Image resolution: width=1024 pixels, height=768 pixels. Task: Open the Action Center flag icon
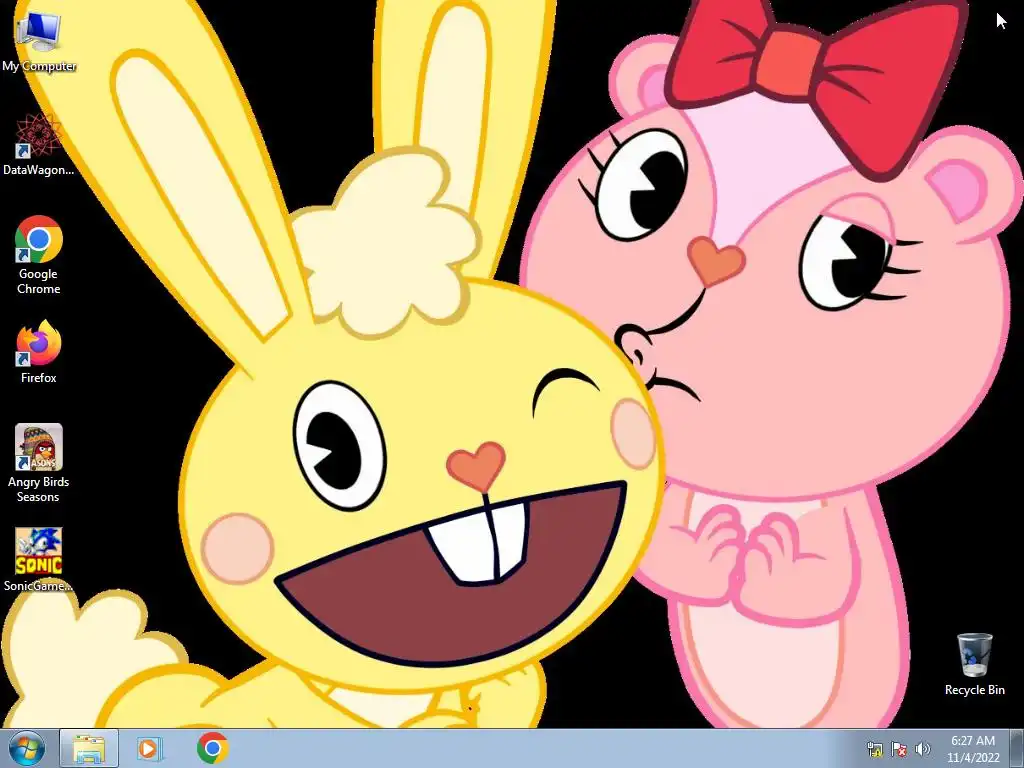click(x=899, y=749)
